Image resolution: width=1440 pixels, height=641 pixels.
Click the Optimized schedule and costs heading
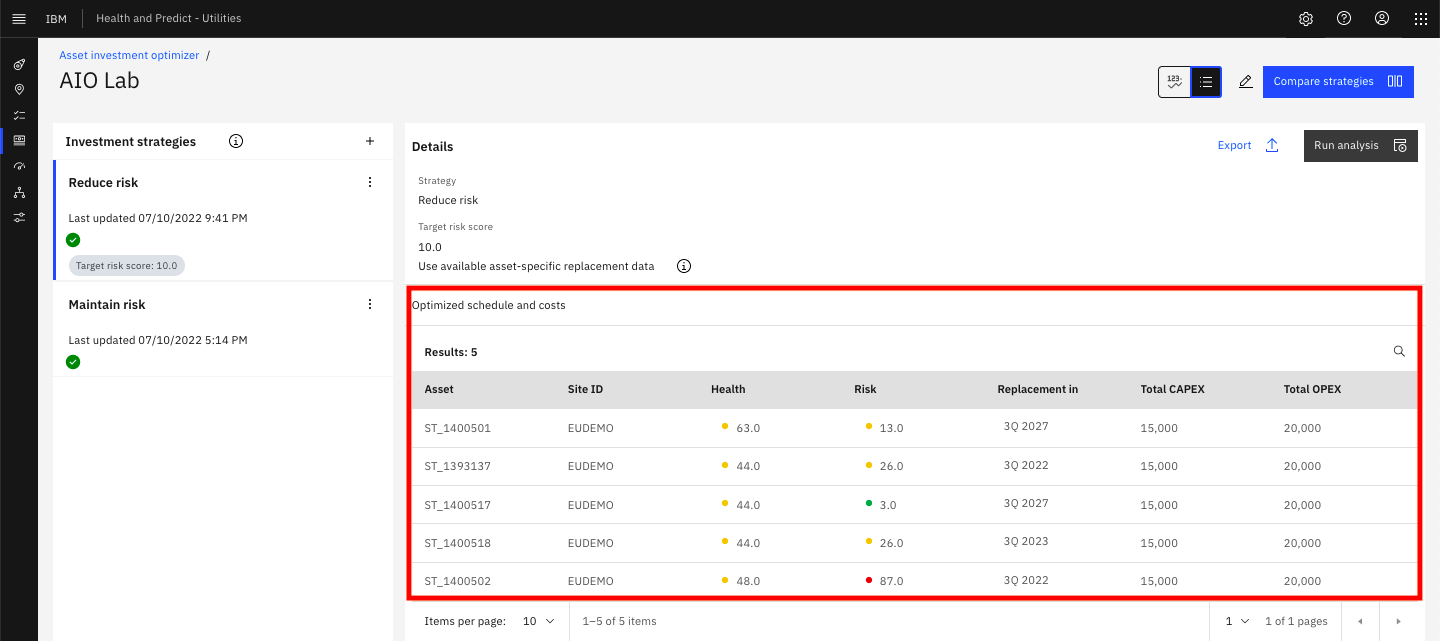(x=489, y=306)
